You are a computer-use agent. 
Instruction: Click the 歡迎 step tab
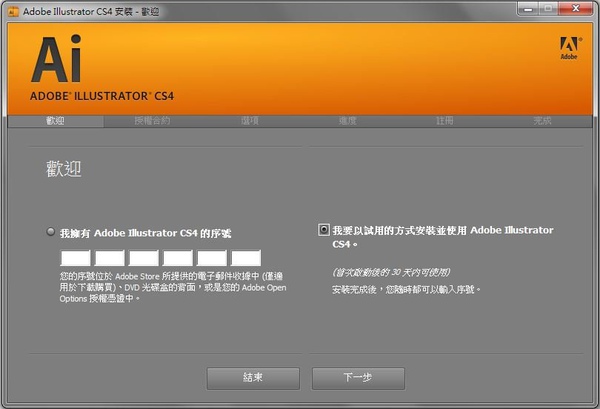point(55,121)
